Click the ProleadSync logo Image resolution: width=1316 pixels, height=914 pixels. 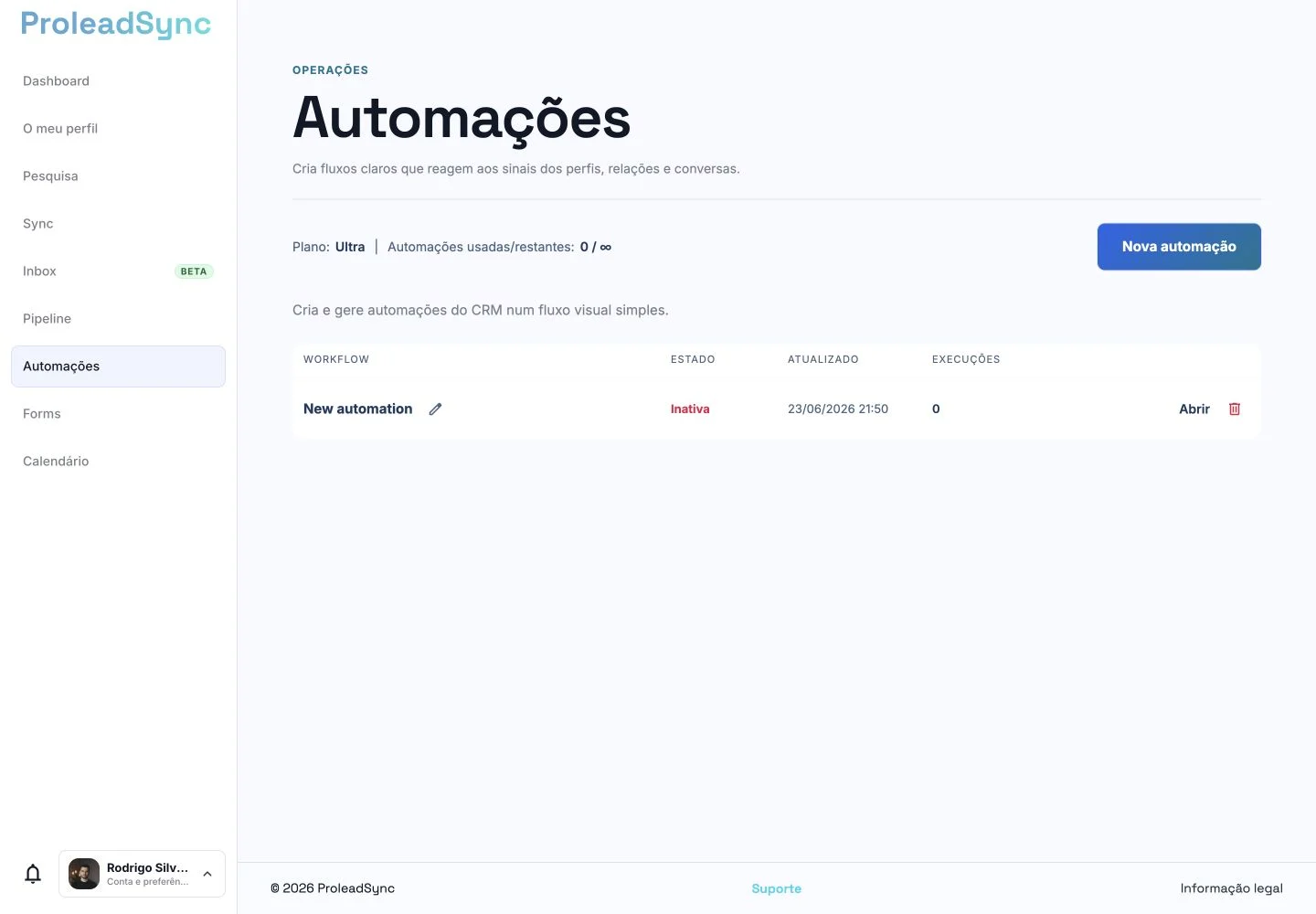(116, 24)
